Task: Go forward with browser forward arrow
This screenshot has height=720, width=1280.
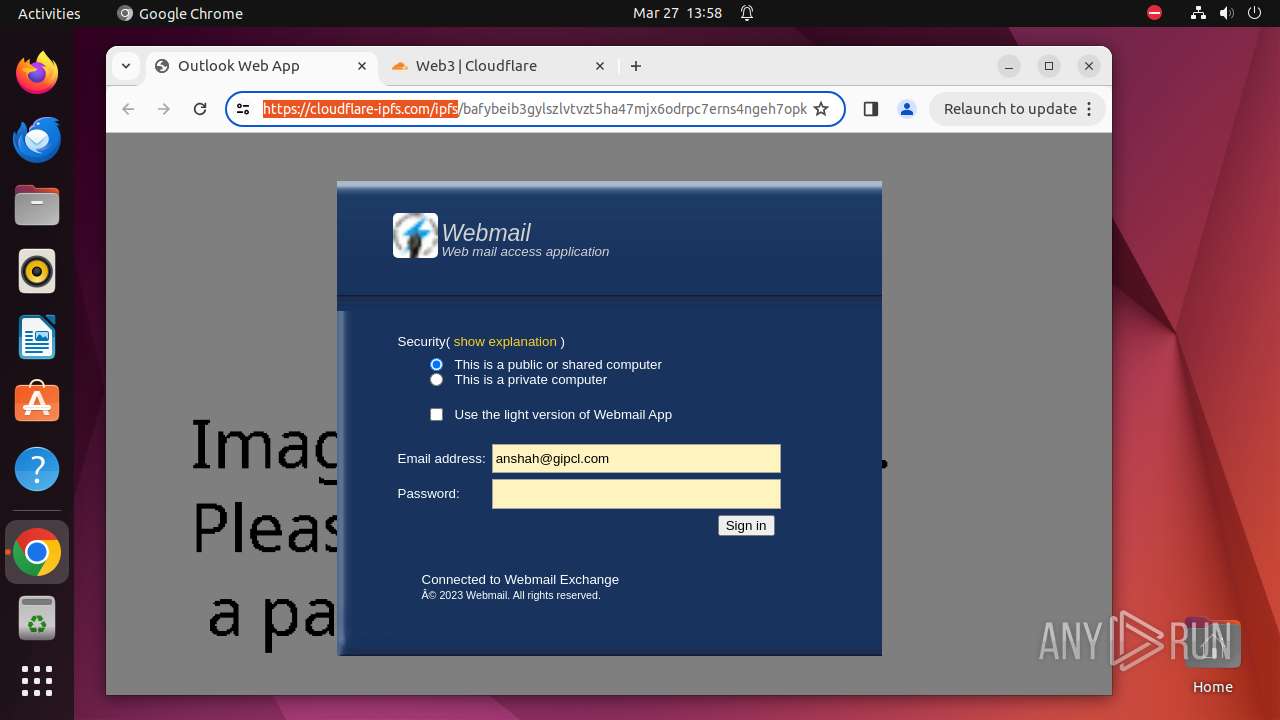Action: (164, 109)
